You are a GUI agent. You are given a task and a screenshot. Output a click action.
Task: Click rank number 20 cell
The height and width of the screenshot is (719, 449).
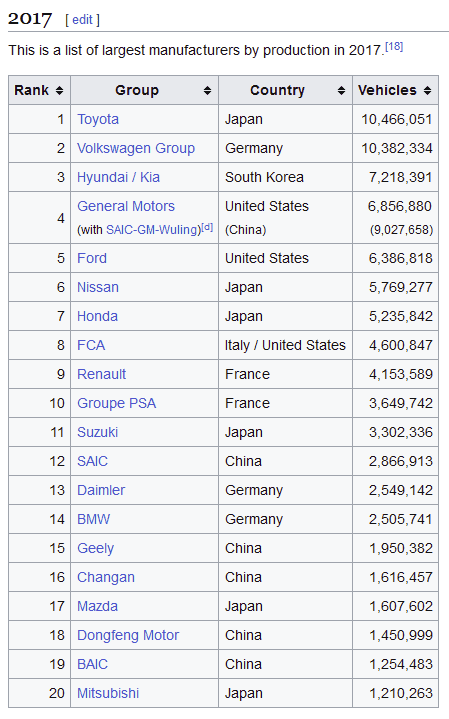[39, 693]
